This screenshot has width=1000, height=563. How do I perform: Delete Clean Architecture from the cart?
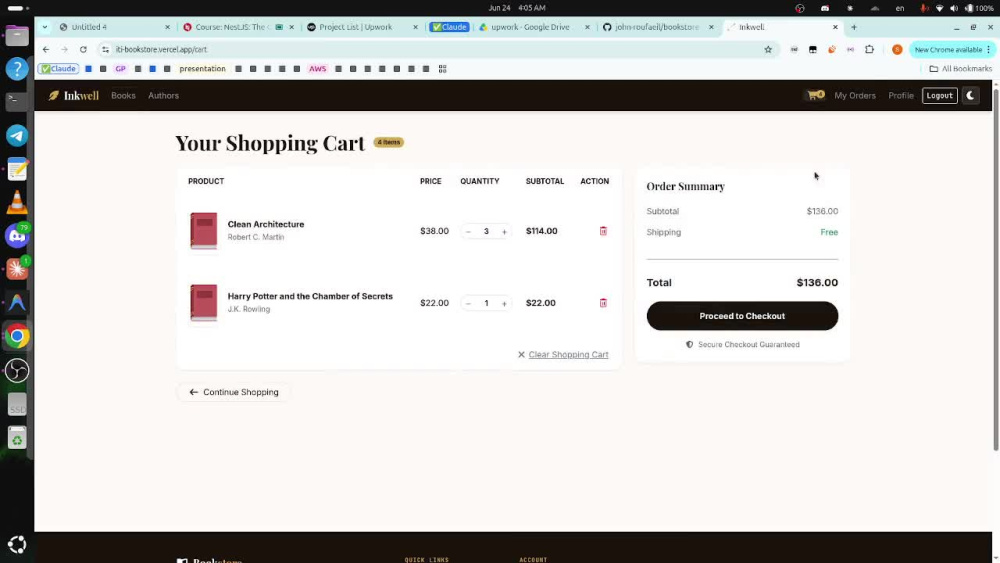point(603,231)
